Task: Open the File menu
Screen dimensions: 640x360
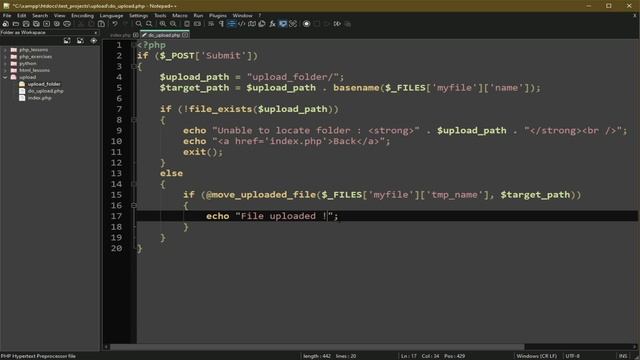Action: (7, 16)
